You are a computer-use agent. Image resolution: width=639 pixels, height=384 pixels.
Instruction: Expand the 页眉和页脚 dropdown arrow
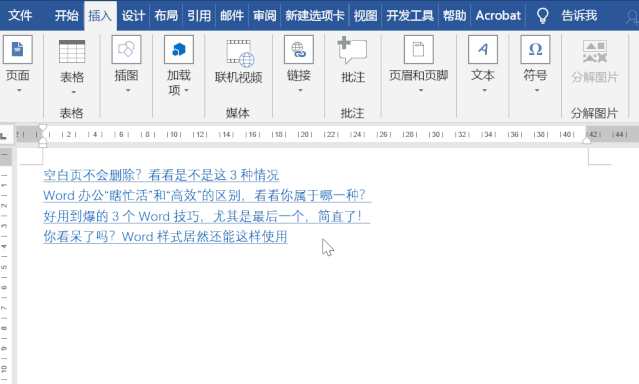coord(421,90)
